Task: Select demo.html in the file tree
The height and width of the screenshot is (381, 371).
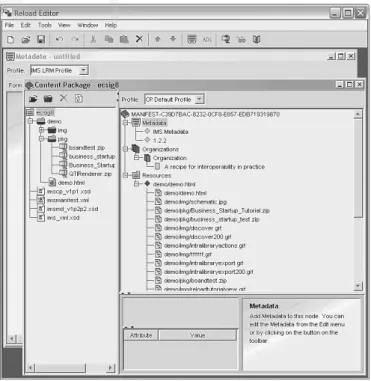Action: point(71,183)
